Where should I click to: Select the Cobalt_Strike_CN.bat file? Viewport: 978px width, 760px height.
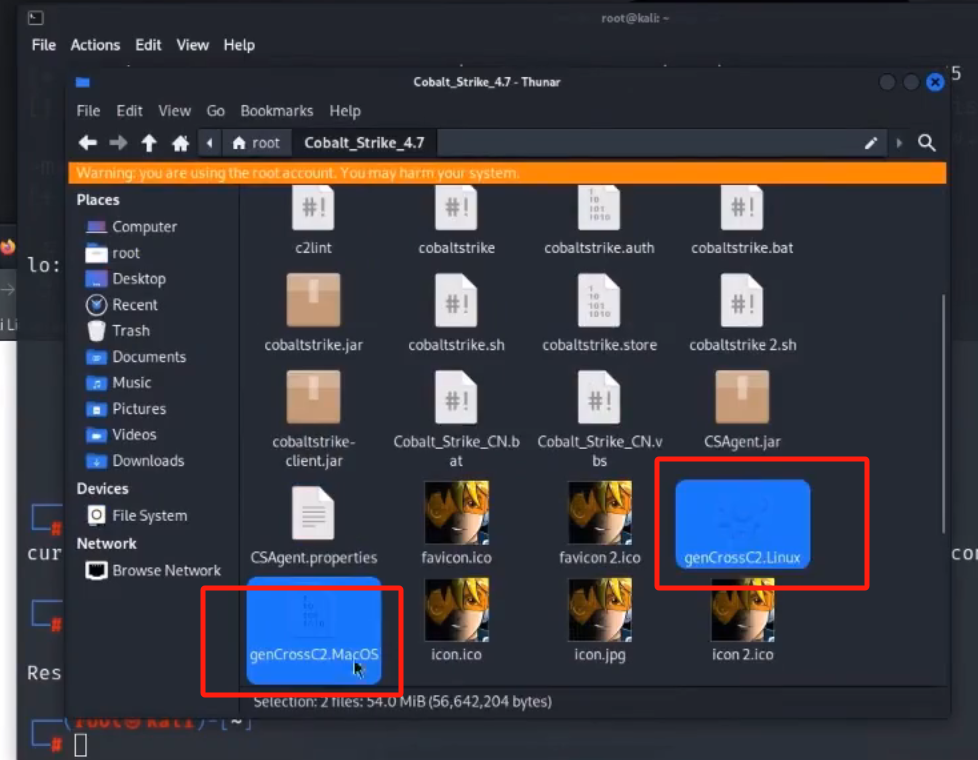(x=457, y=419)
